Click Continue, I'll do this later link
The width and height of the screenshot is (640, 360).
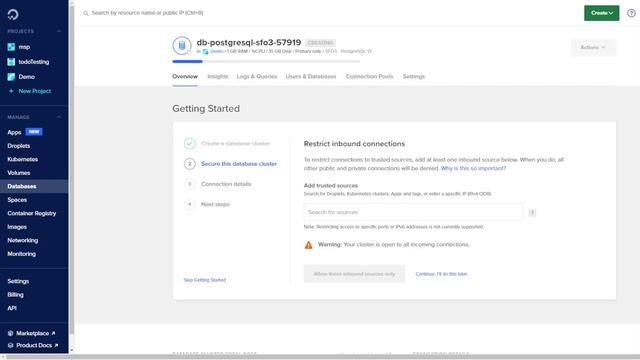(441, 274)
